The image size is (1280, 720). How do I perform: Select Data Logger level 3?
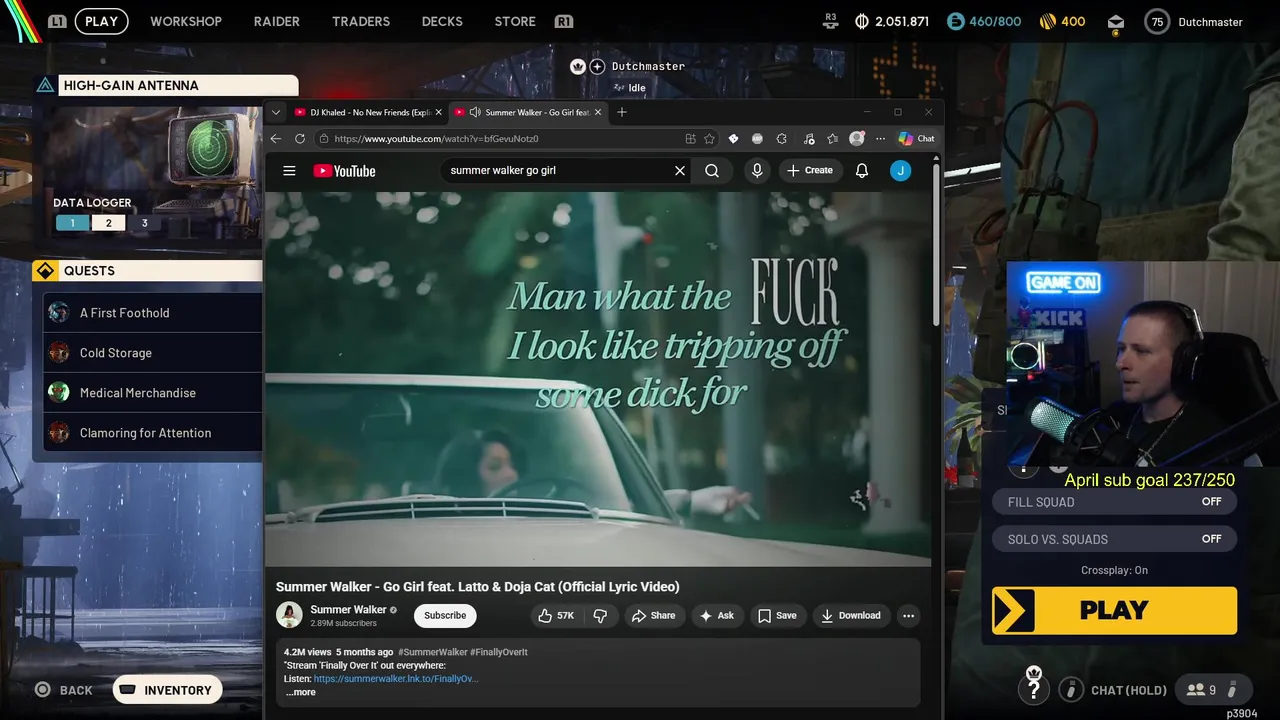coord(144,223)
